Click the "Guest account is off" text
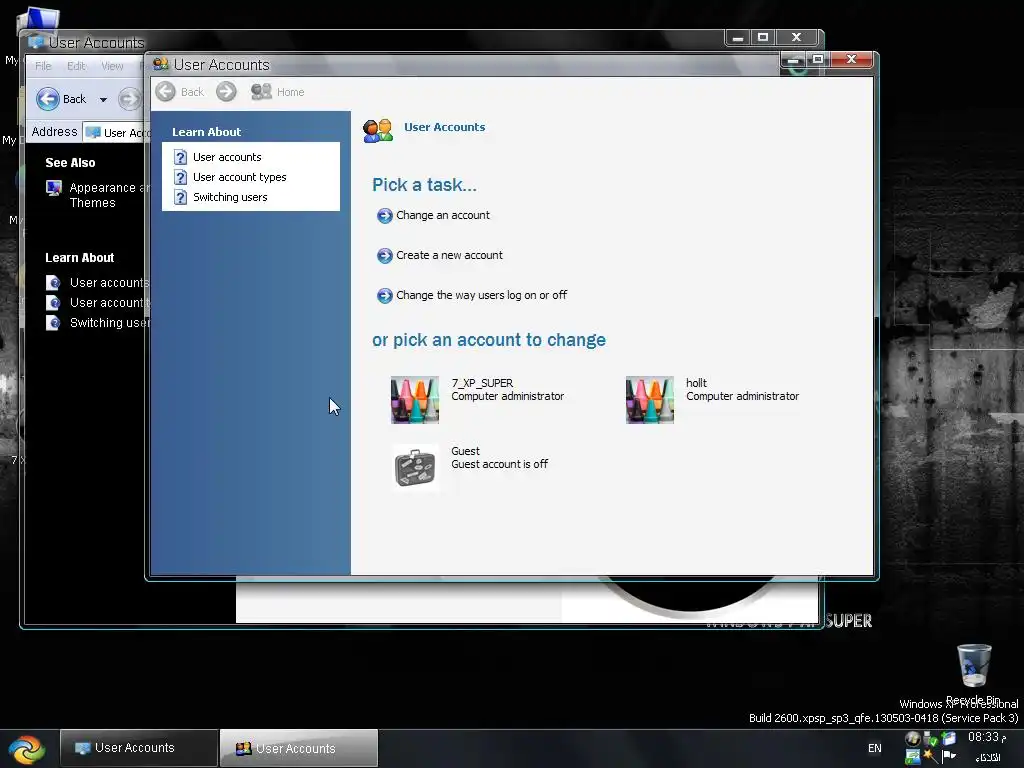 click(x=500, y=464)
